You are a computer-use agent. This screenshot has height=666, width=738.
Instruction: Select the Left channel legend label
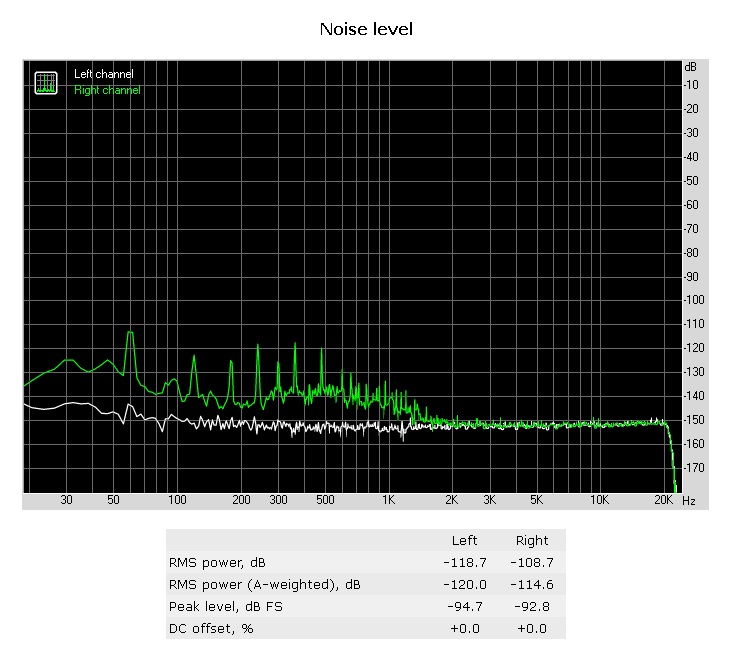pos(103,74)
